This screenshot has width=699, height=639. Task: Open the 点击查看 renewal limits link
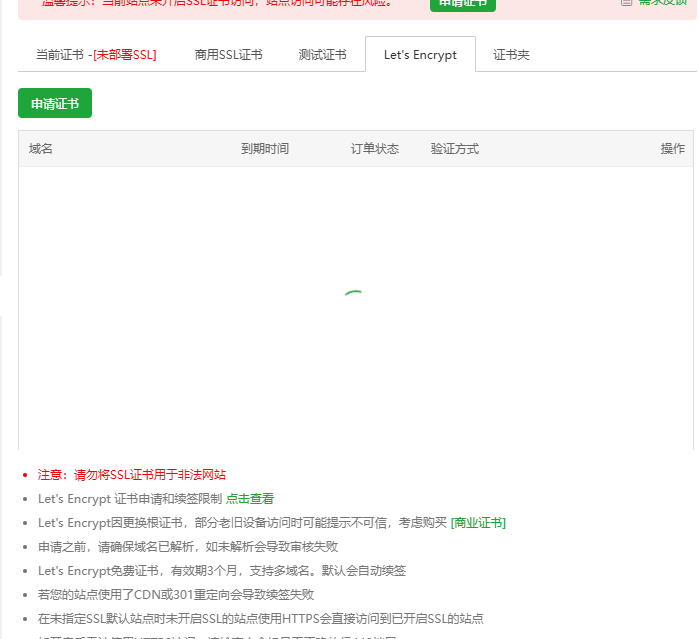[x=250, y=499]
